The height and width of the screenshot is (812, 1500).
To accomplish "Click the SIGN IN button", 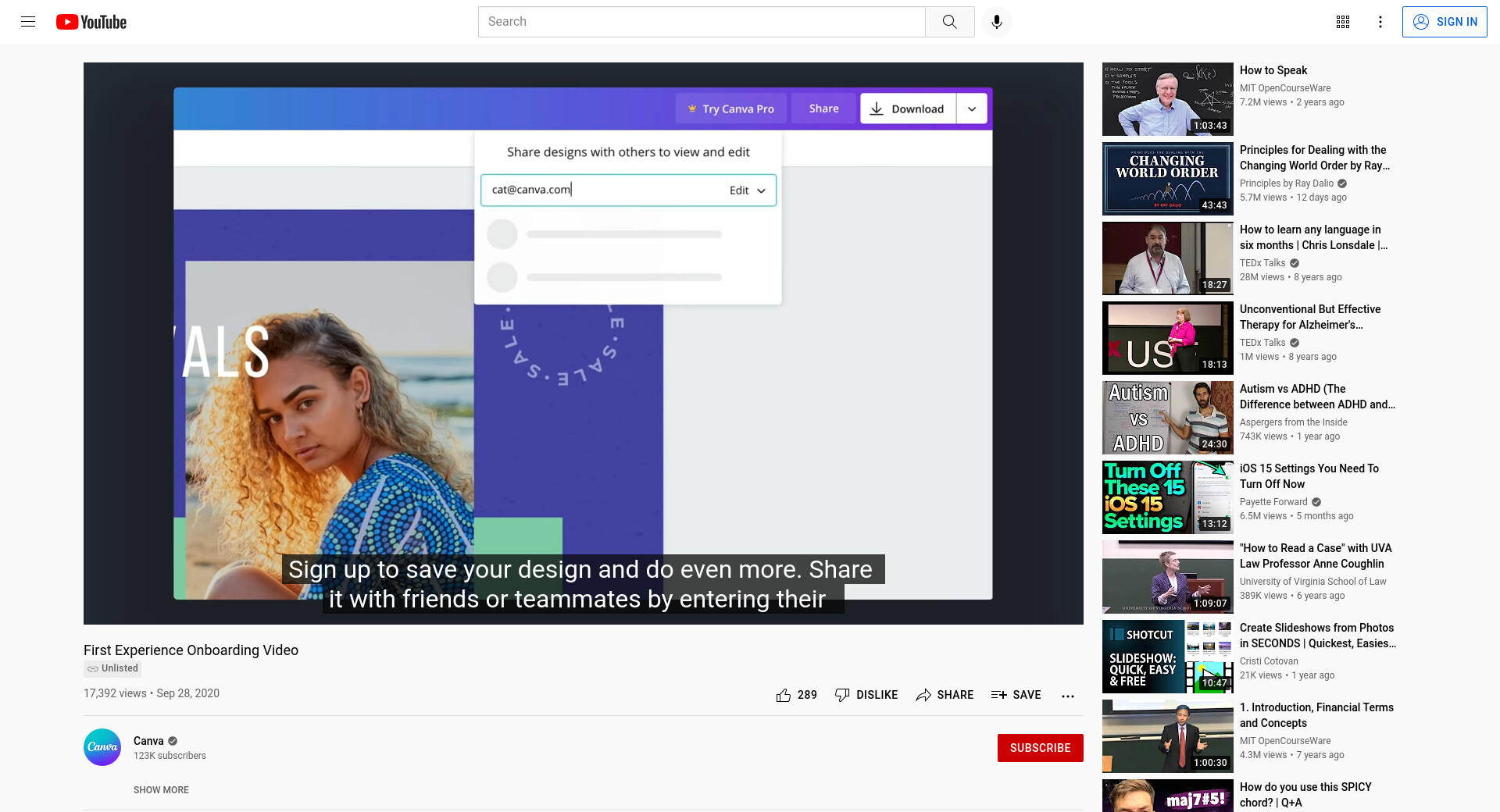I will pyautogui.click(x=1445, y=22).
